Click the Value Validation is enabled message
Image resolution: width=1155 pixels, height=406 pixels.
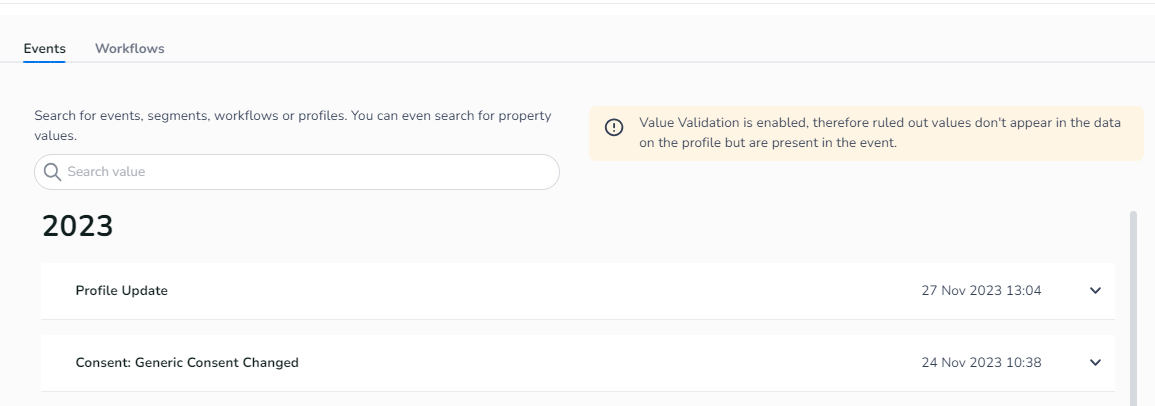click(879, 122)
